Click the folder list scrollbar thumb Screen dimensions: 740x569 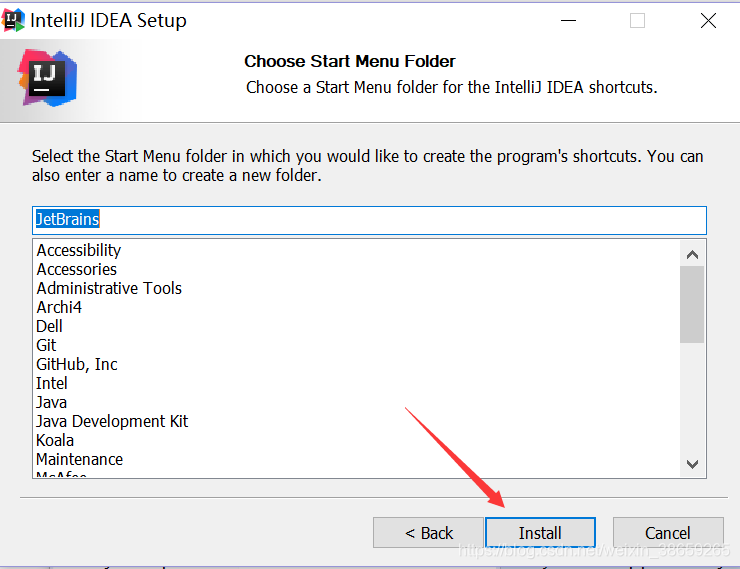pos(692,304)
